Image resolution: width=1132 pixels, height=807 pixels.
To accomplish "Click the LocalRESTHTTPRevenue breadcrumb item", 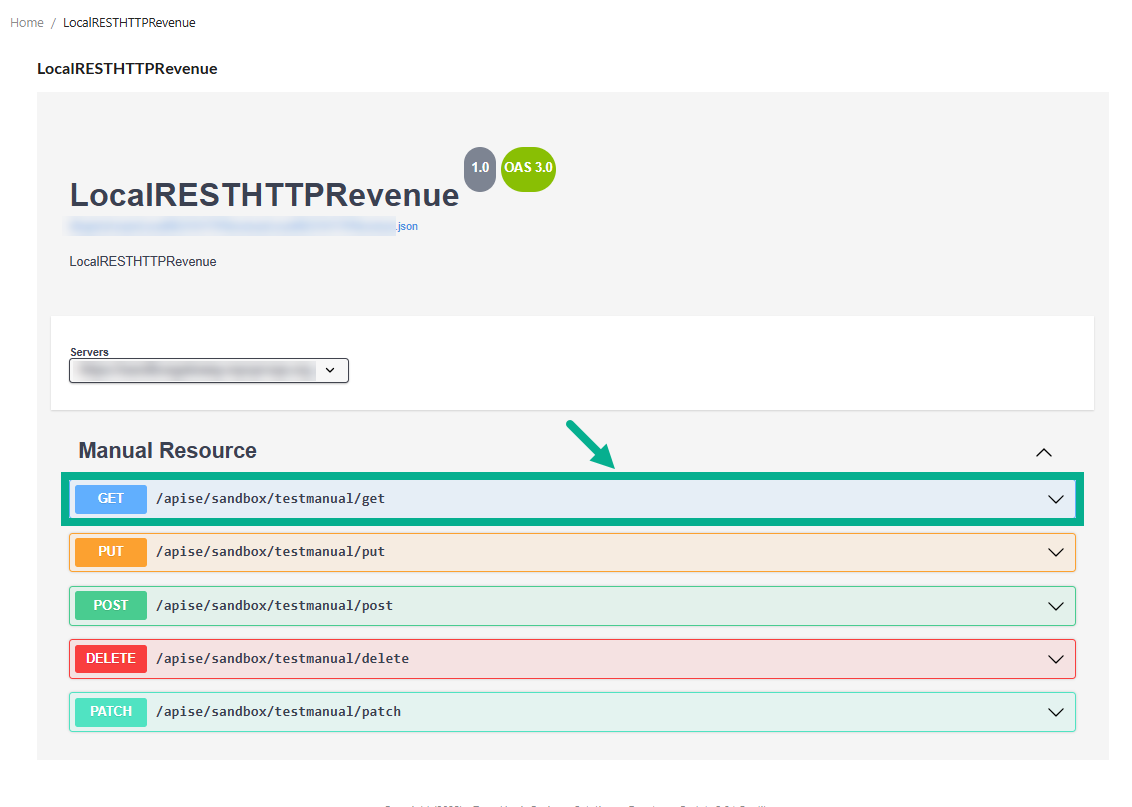I will tap(129, 23).
